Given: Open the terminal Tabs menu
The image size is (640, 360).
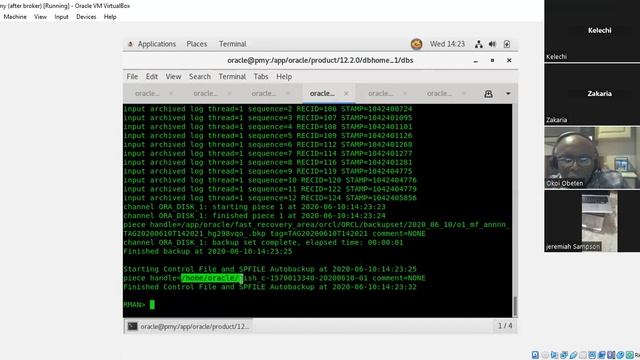Looking at the screenshot, I should coord(260,76).
